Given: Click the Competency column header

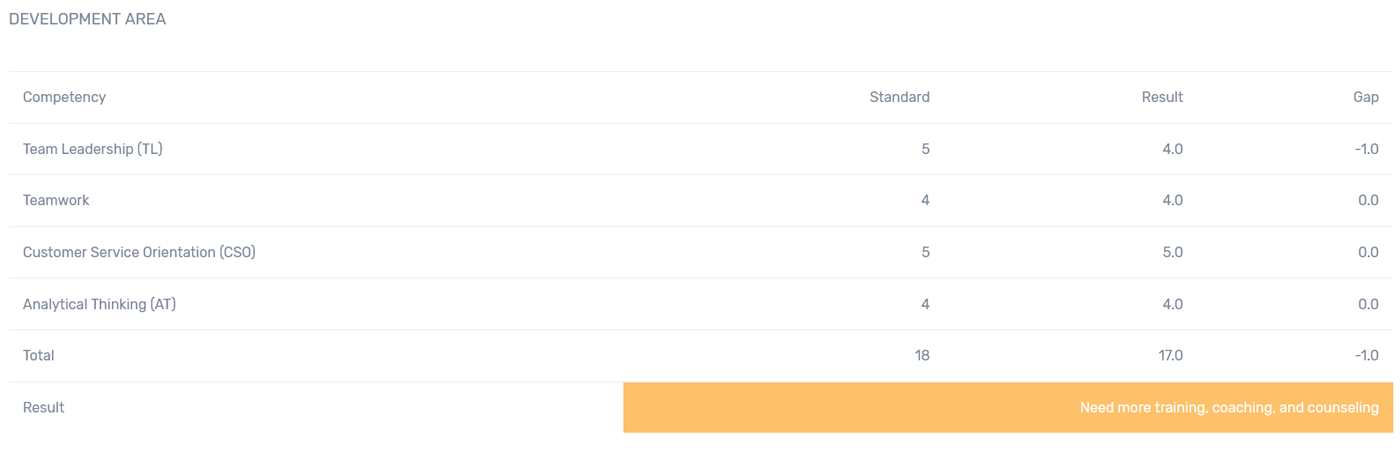Looking at the screenshot, I should click(64, 97).
